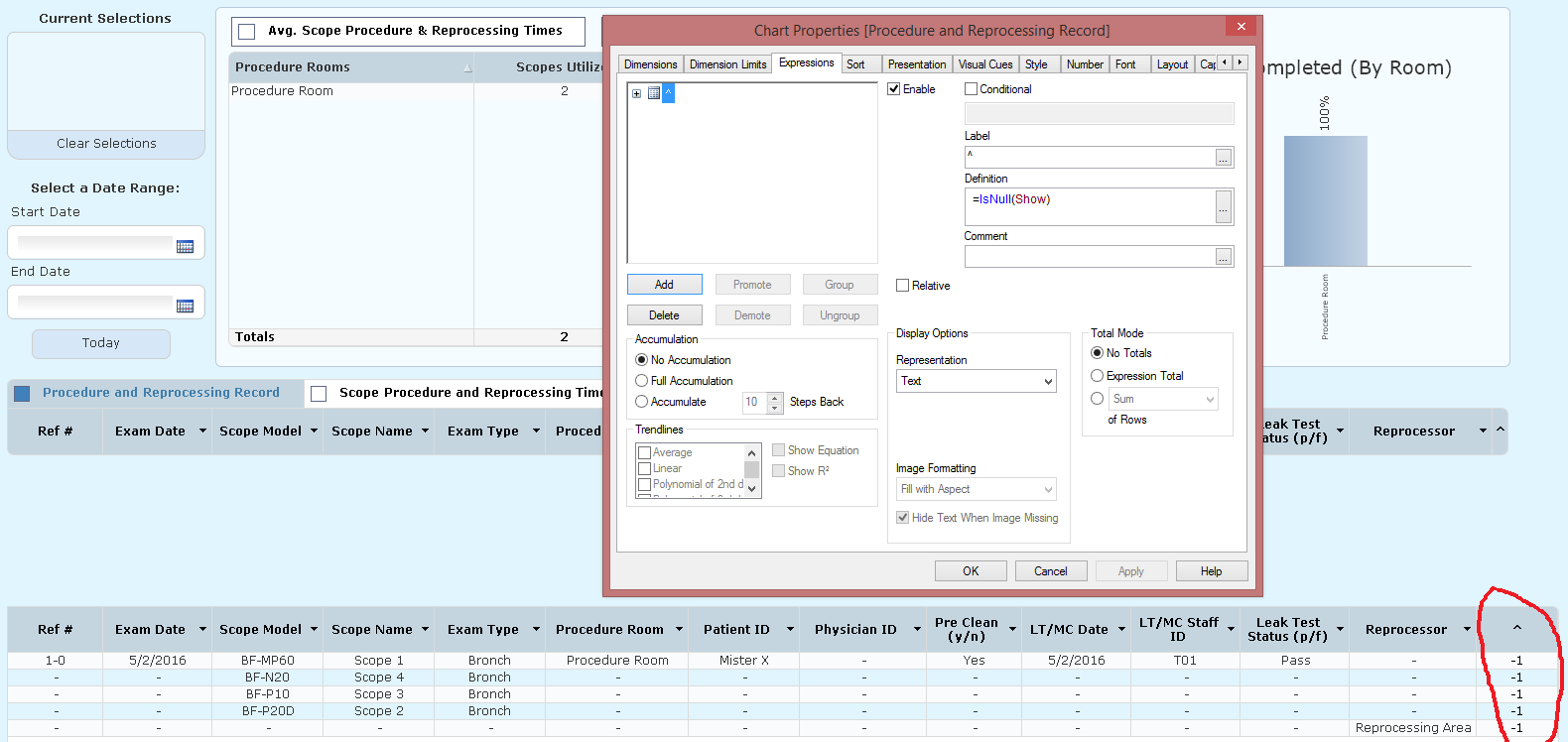Decrease the Steps Back value

pos(775,408)
